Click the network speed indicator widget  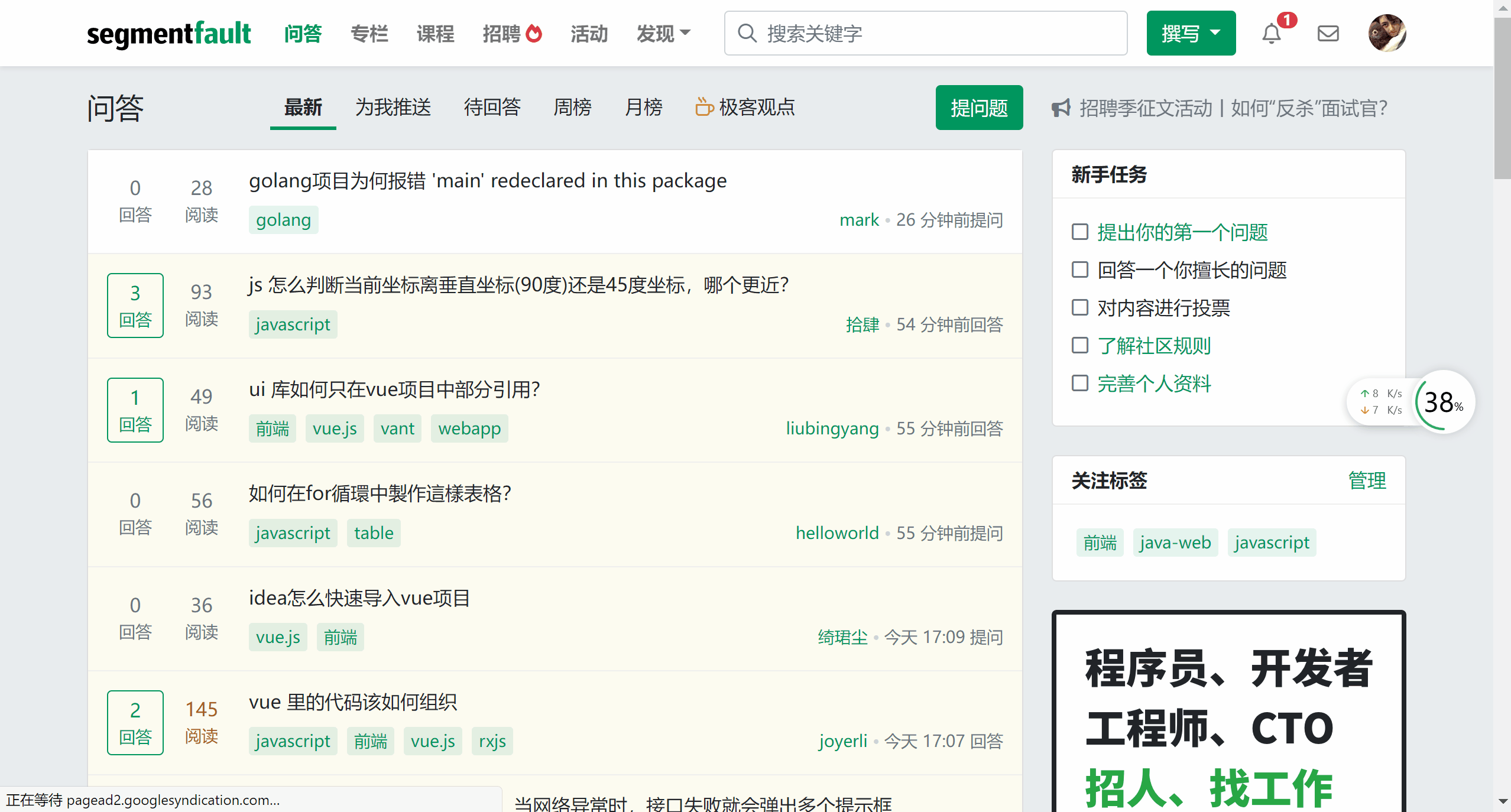tap(1380, 402)
